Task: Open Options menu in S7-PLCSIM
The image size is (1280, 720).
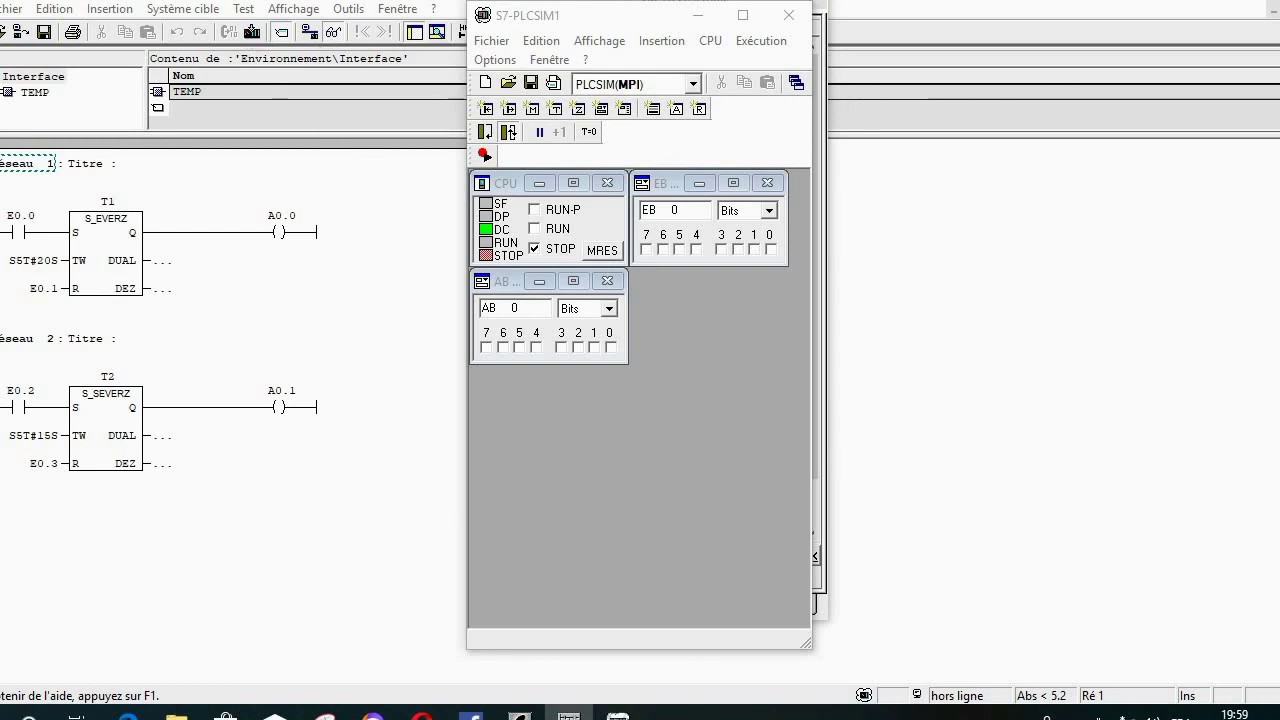Action: click(495, 60)
